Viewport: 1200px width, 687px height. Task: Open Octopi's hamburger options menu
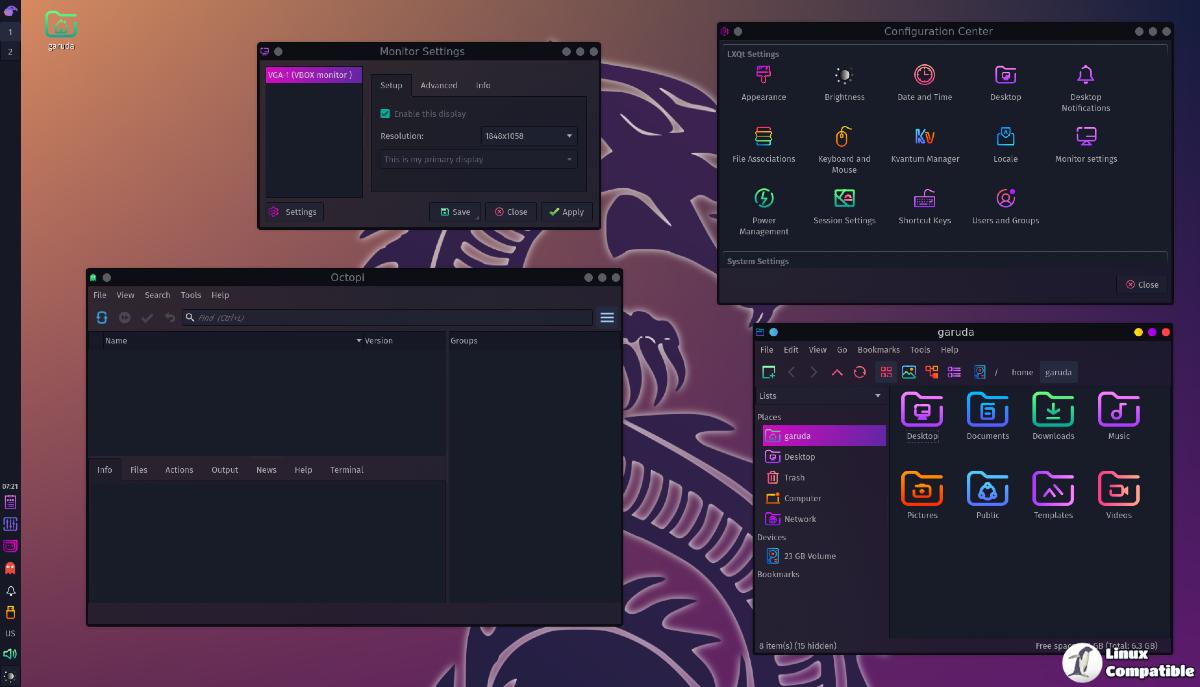[x=607, y=317]
